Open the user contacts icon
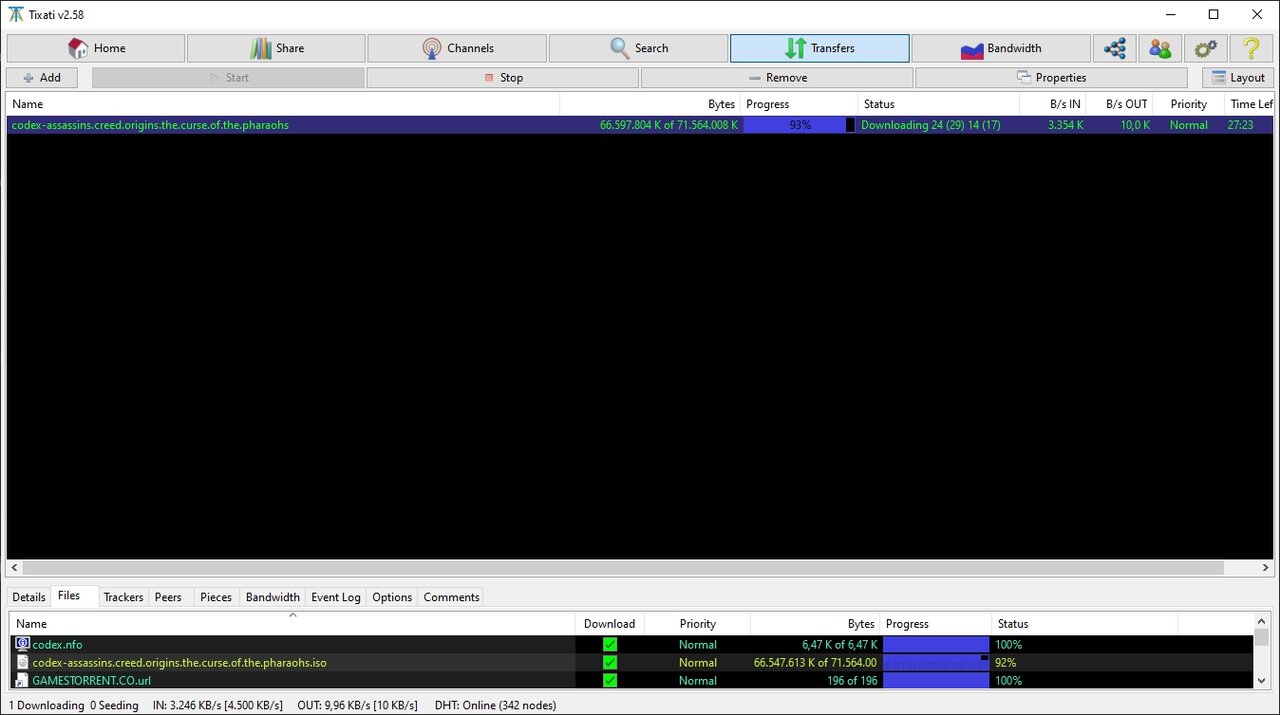This screenshot has height=715, width=1280. pyautogui.click(x=1160, y=48)
